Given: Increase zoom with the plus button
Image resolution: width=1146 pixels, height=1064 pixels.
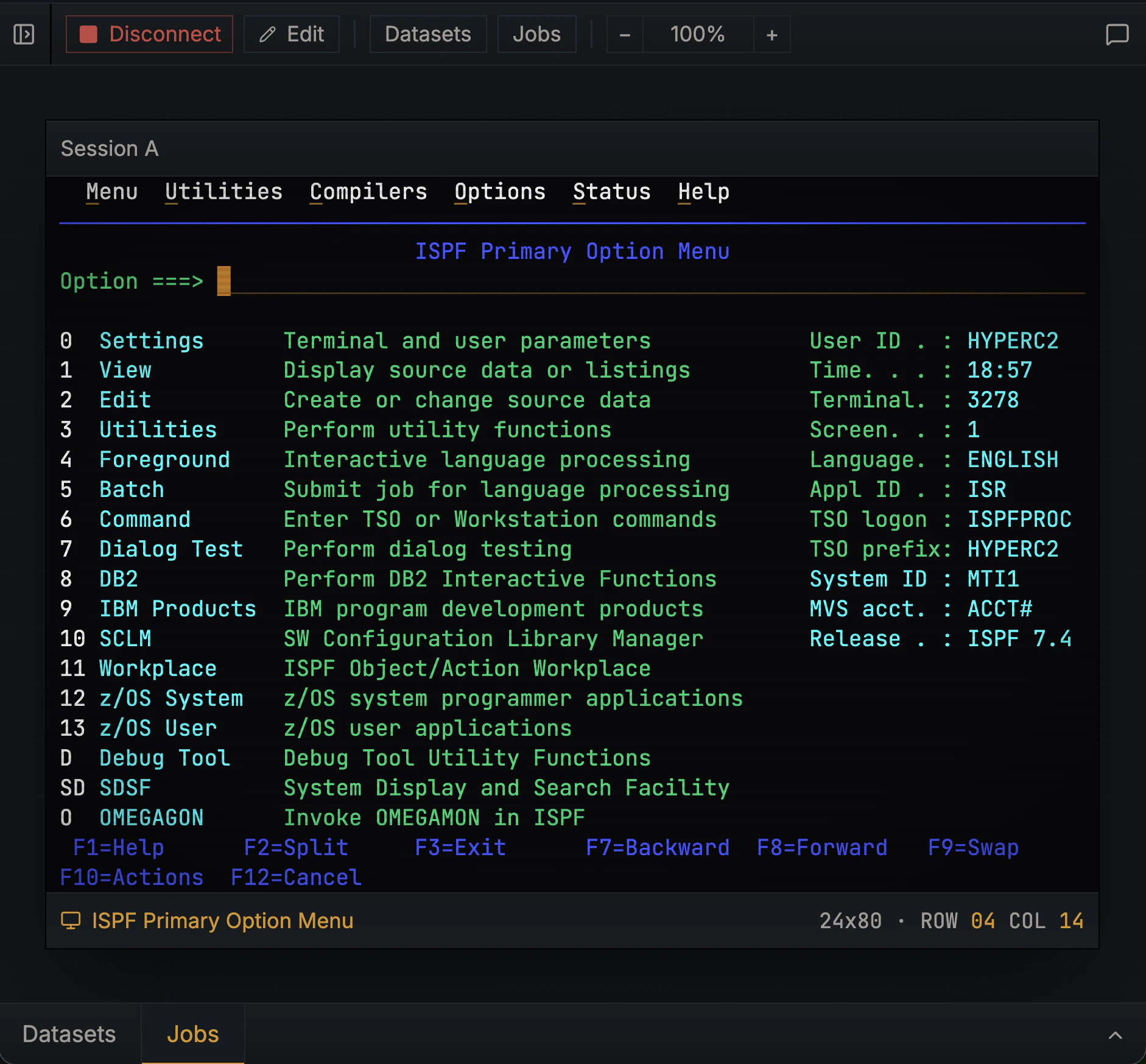Looking at the screenshot, I should point(772,35).
